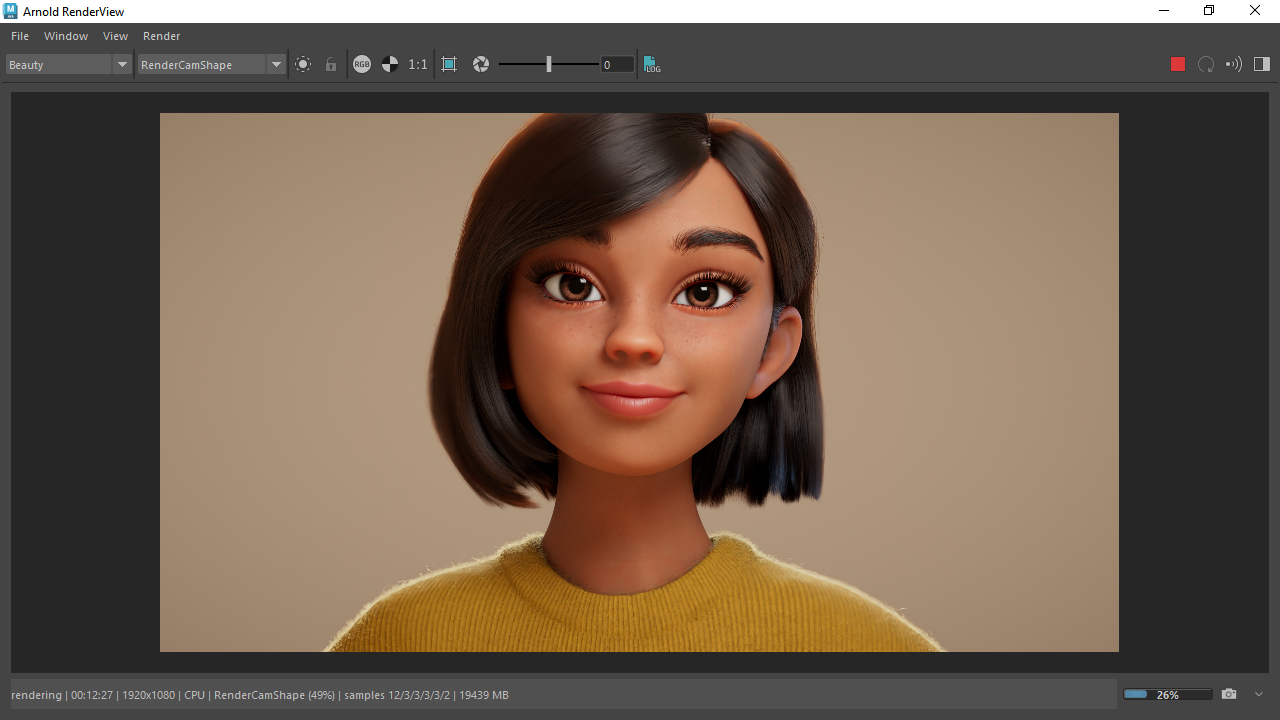This screenshot has height=720, width=1280.
Task: Open the View menu
Action: tap(115, 36)
